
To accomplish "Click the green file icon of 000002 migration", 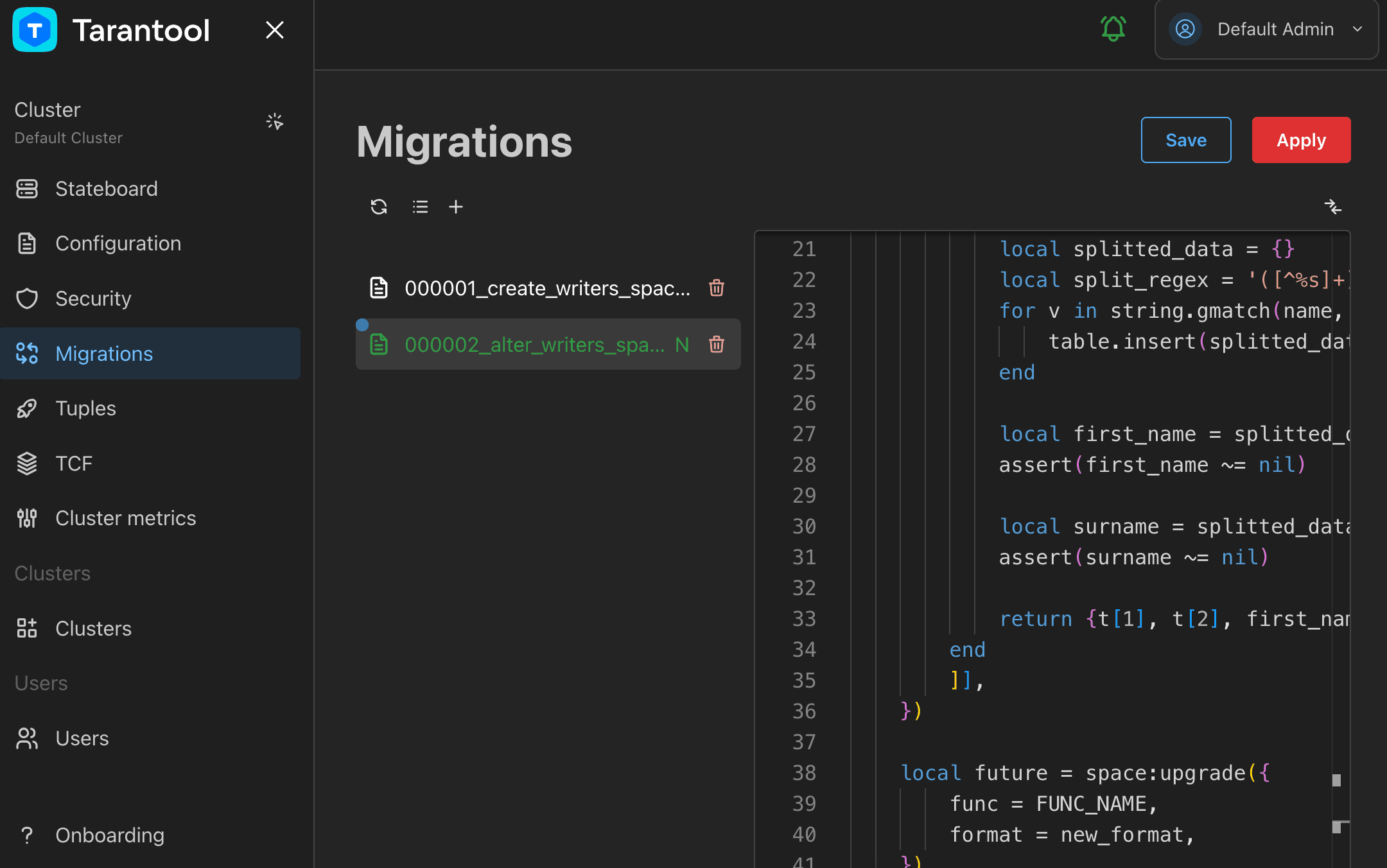I will coord(379,345).
